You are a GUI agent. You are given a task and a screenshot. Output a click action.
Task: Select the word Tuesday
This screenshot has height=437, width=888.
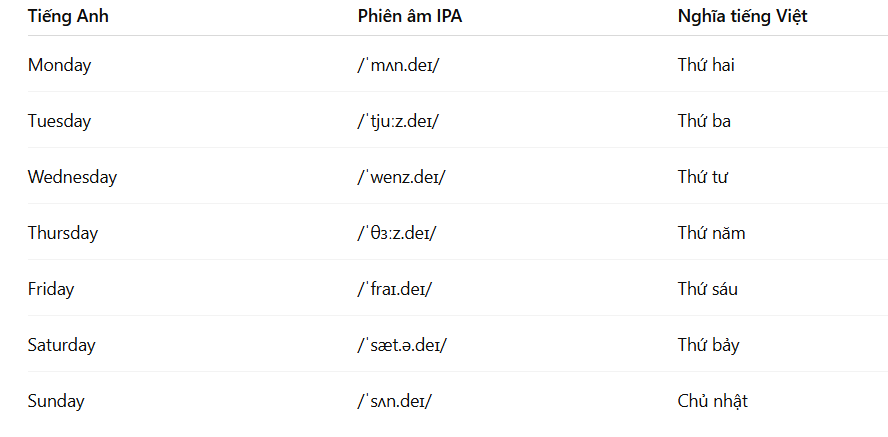(59, 121)
